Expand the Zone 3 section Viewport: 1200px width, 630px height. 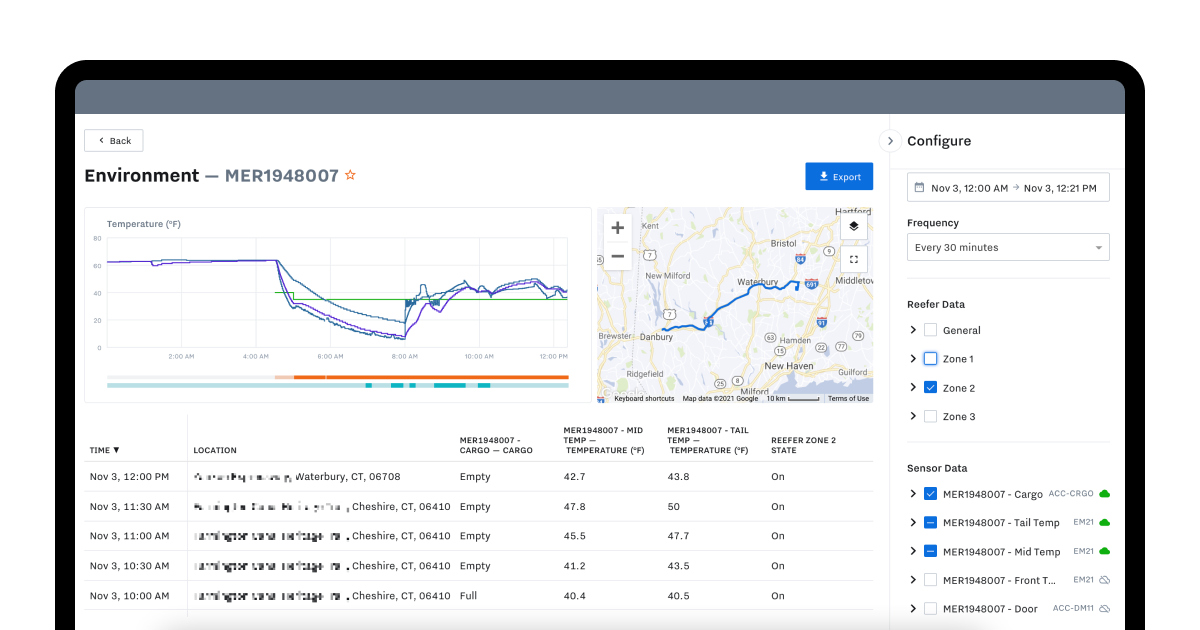coord(913,416)
